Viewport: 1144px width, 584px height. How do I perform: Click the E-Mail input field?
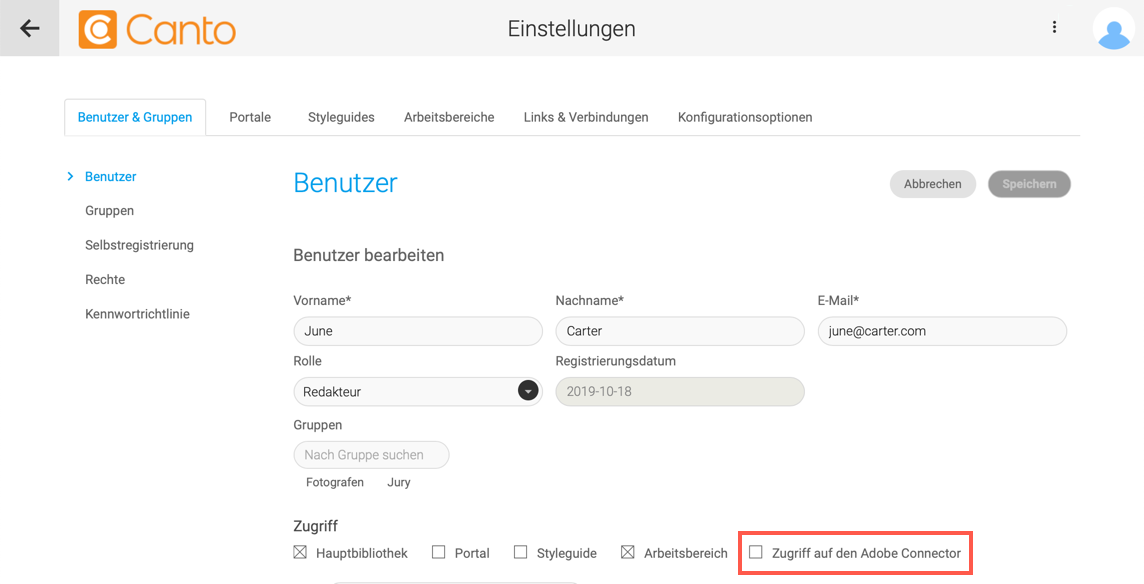coord(942,331)
